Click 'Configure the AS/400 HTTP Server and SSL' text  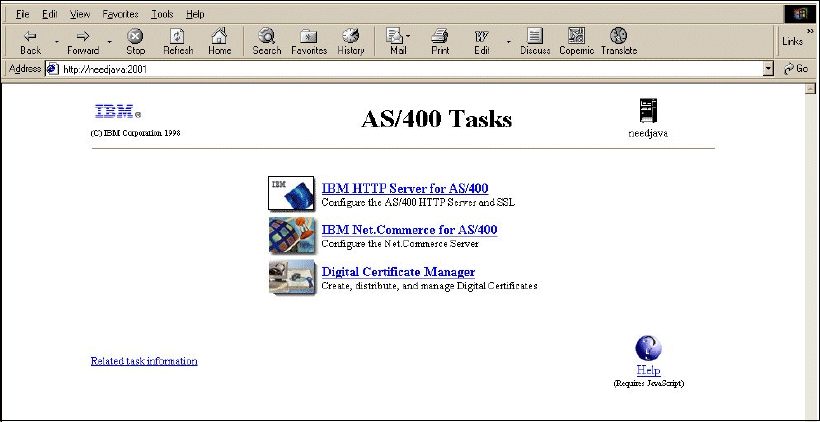click(x=418, y=202)
